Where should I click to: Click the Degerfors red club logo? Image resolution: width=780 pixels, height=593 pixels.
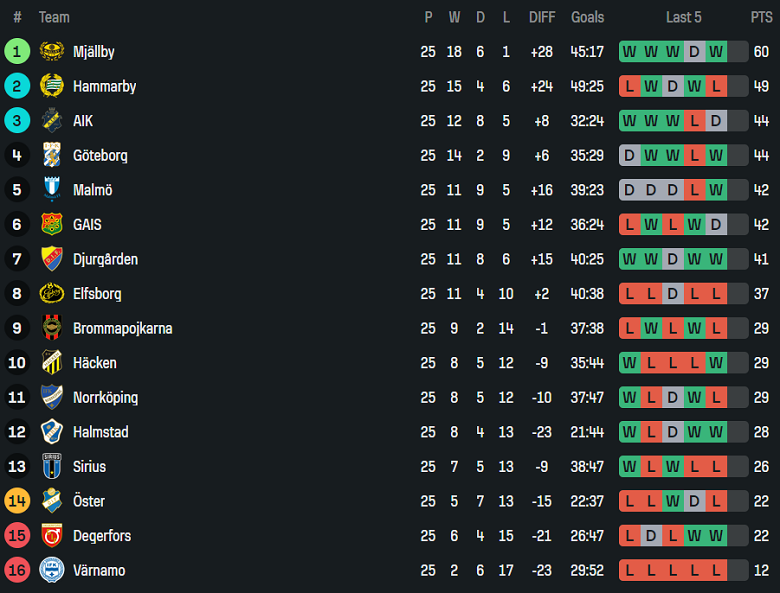click(51, 536)
